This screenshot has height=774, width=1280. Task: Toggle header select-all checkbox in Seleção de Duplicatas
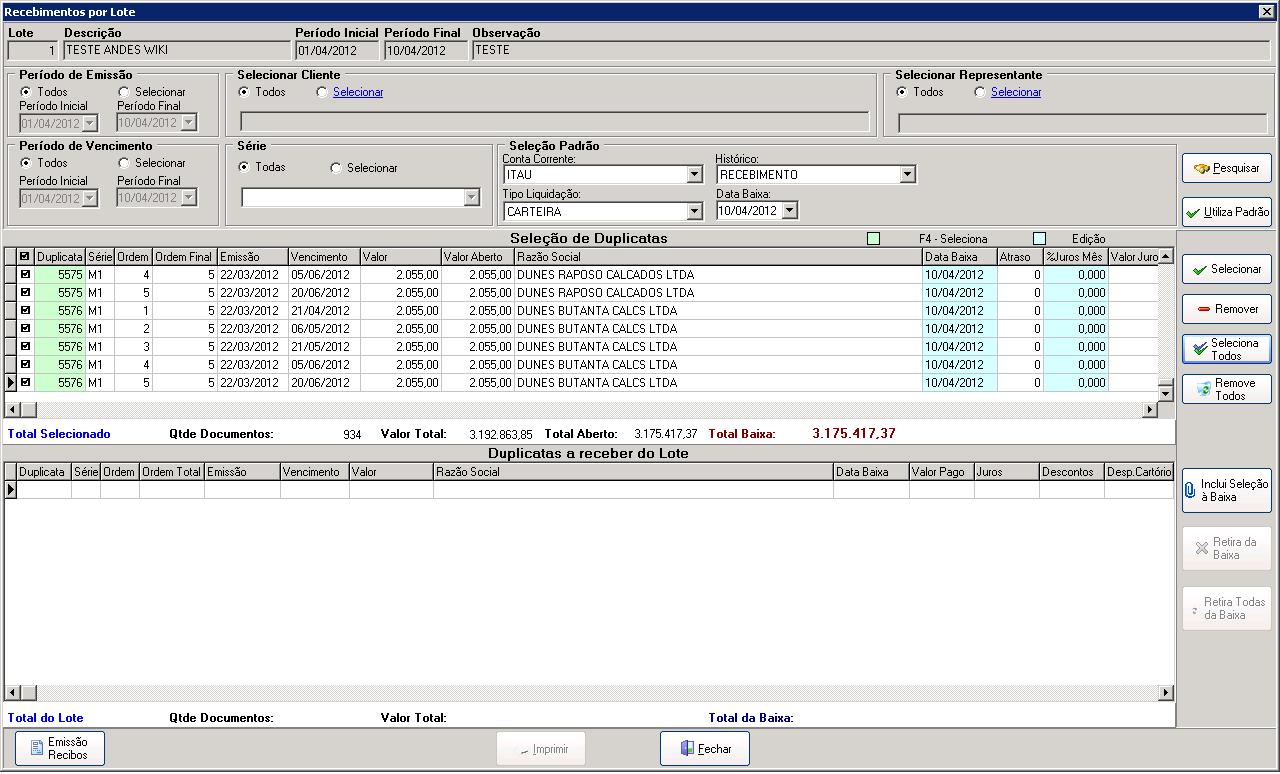point(25,257)
